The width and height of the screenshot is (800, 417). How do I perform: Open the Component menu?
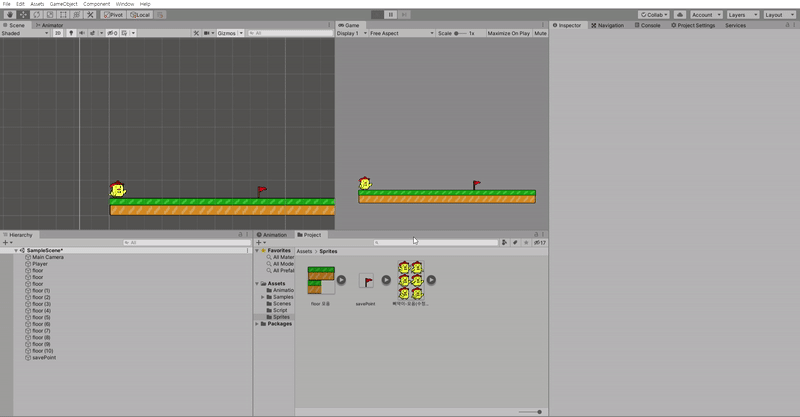pyautogui.click(x=96, y=4)
